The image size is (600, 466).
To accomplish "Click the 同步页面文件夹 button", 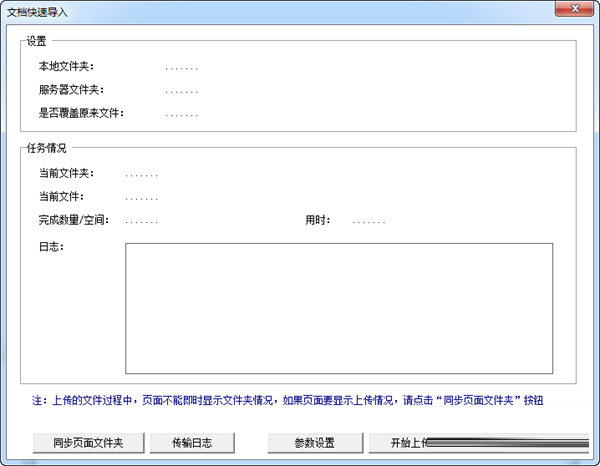I will [88, 442].
